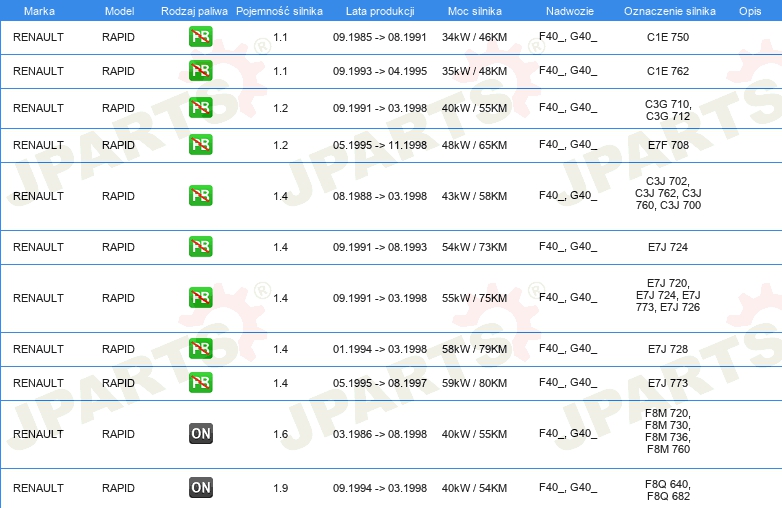
Task: Click the Pojemność silnika column header
Action: [x=279, y=11]
